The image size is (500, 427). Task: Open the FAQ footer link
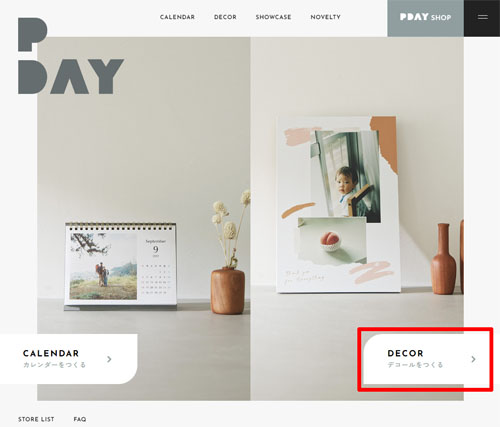pyautogui.click(x=80, y=419)
